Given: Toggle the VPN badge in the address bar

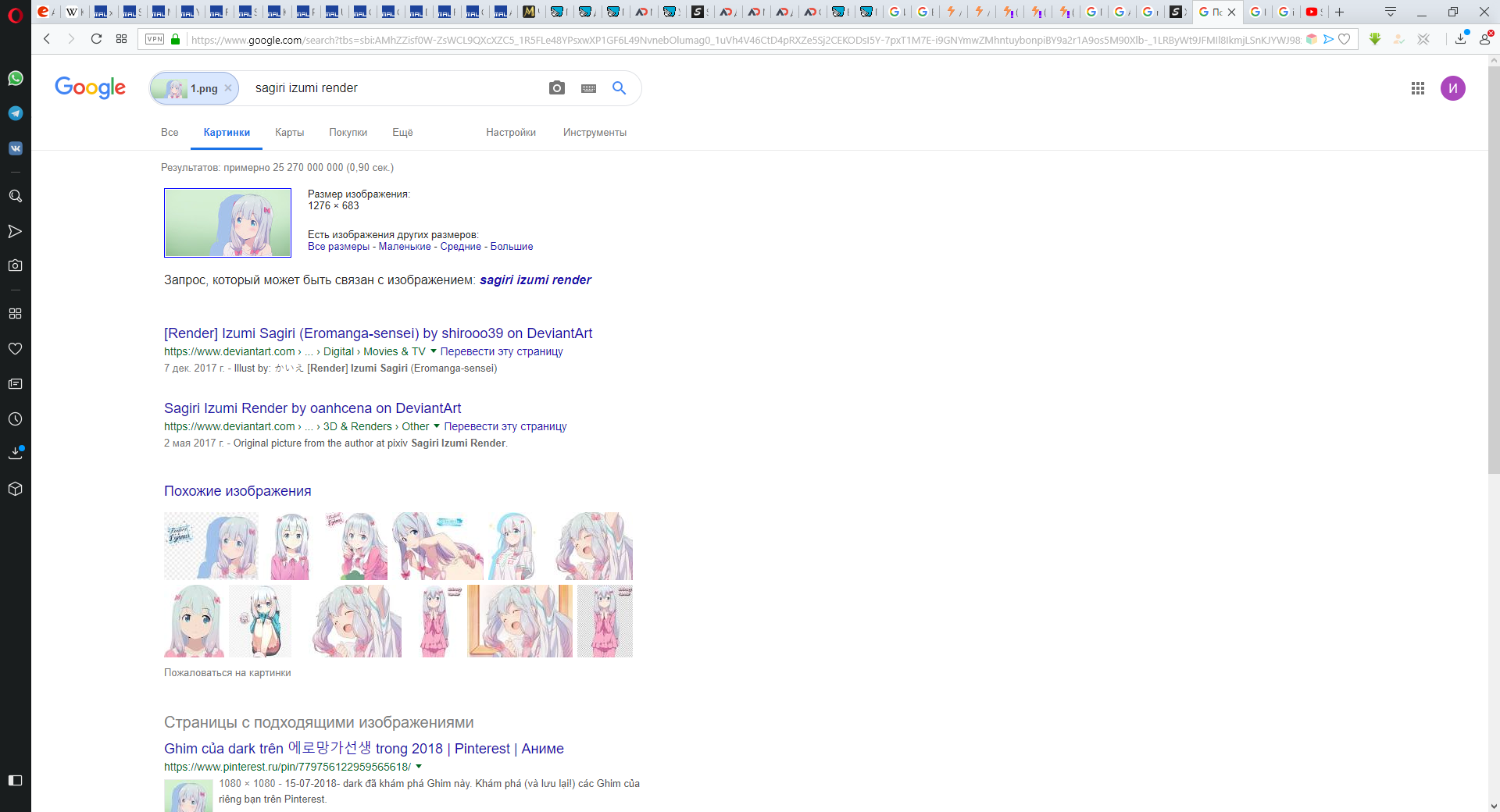Looking at the screenshot, I should (155, 39).
